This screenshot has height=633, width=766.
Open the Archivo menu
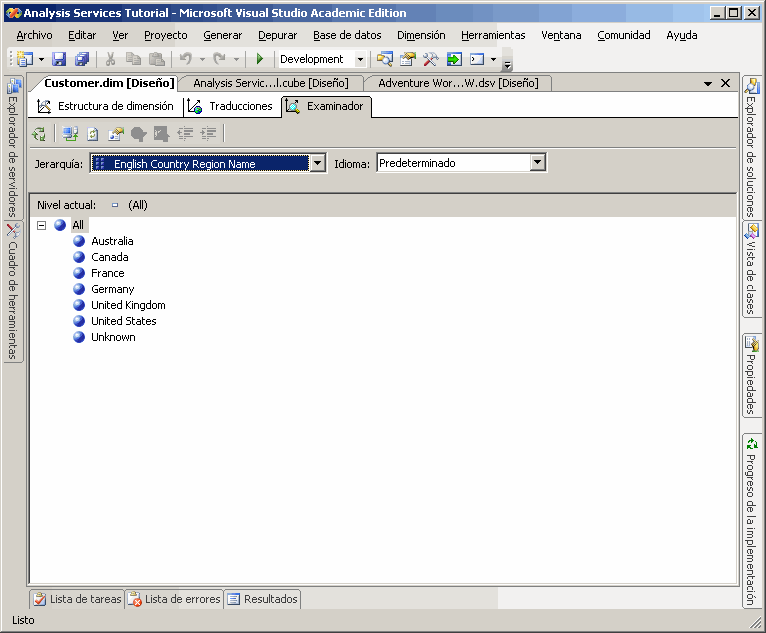(34, 35)
